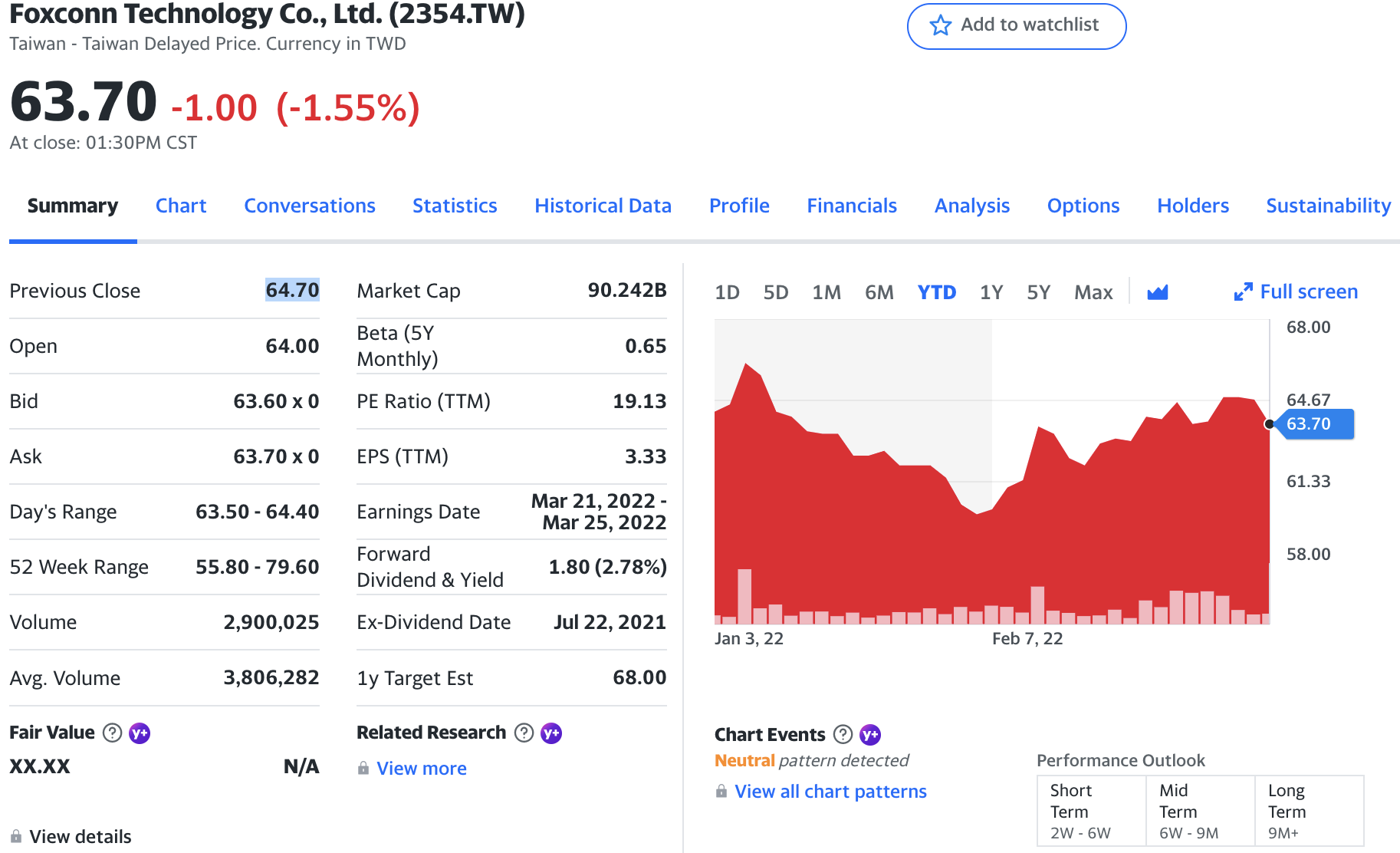Click the Full screen expand arrows icon
This screenshot has width=1400, height=853.
click(1243, 292)
